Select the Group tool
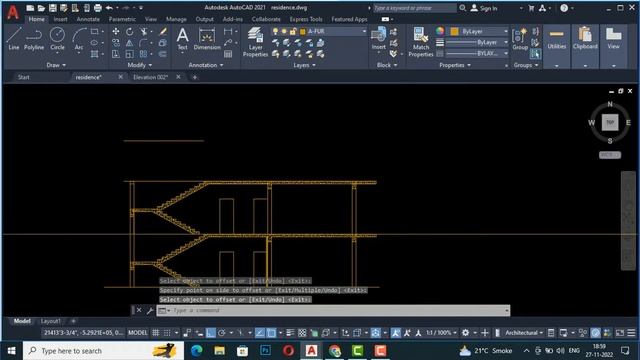Image resolution: width=640 pixels, height=360 pixels. click(520, 39)
